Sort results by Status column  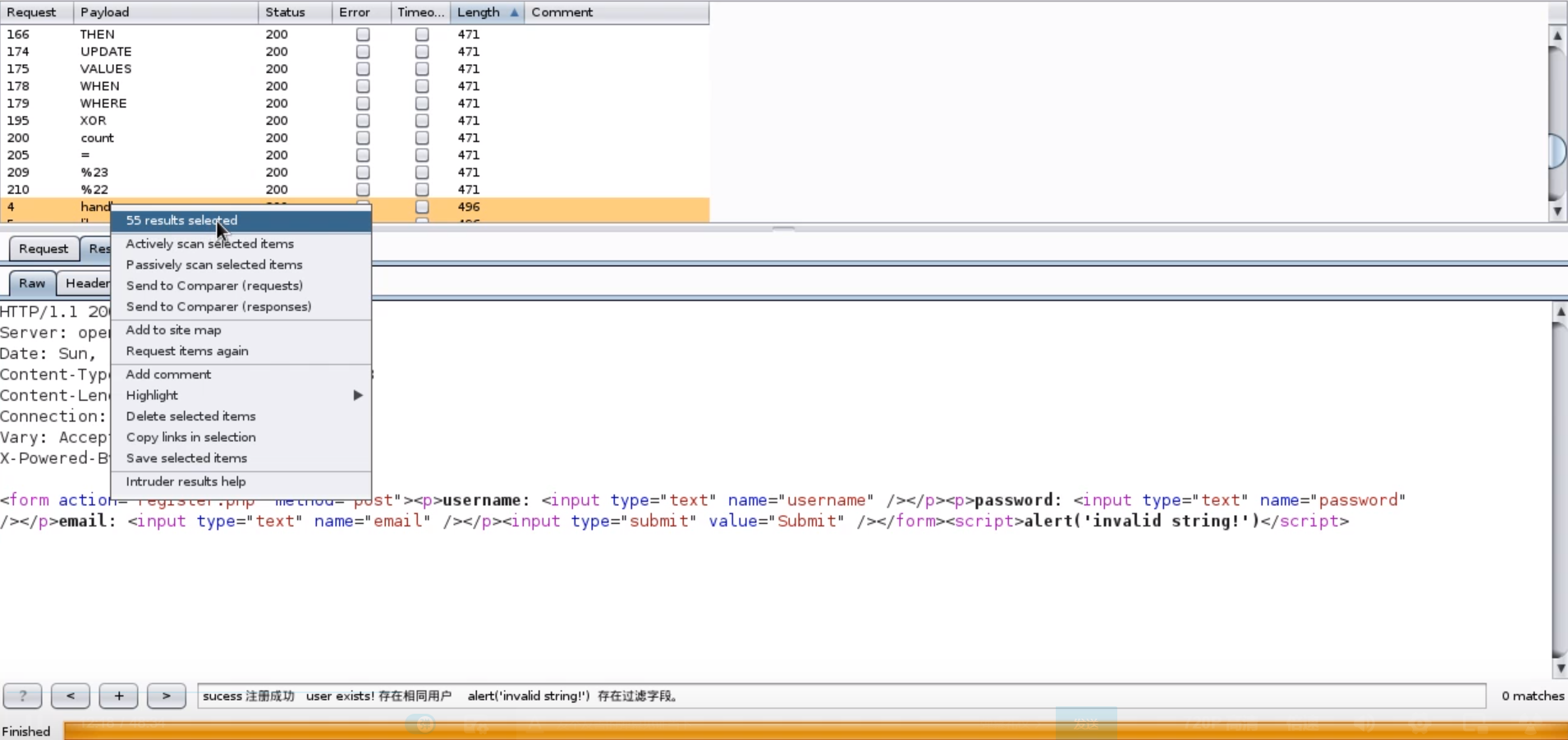[x=295, y=12]
